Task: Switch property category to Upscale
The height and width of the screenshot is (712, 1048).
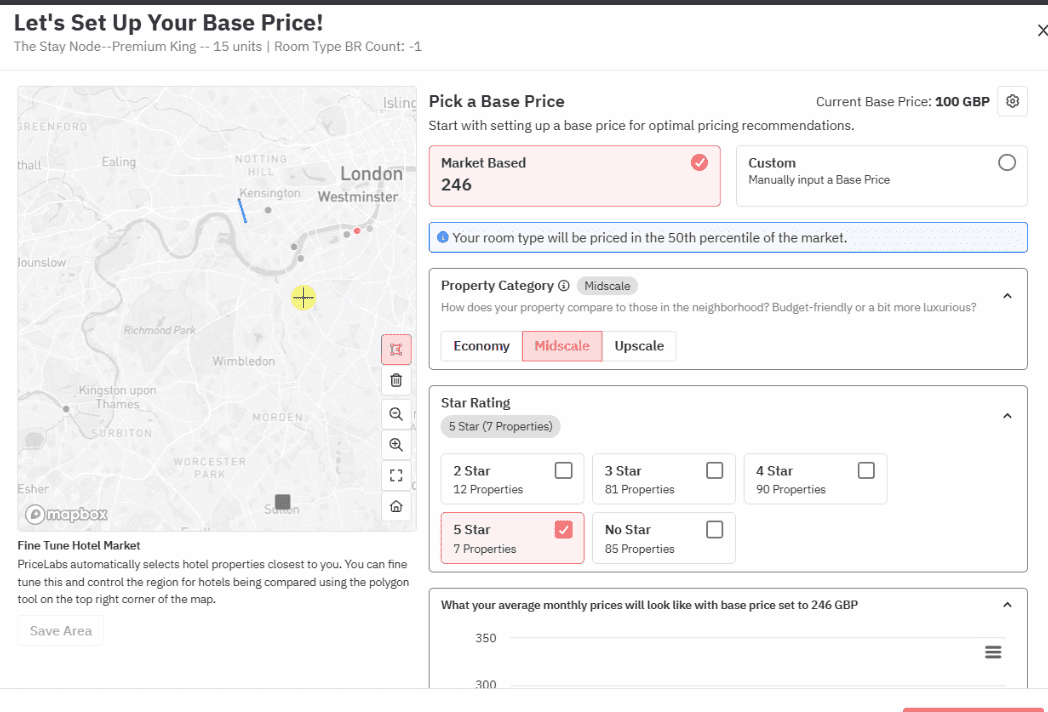Action: tap(639, 345)
